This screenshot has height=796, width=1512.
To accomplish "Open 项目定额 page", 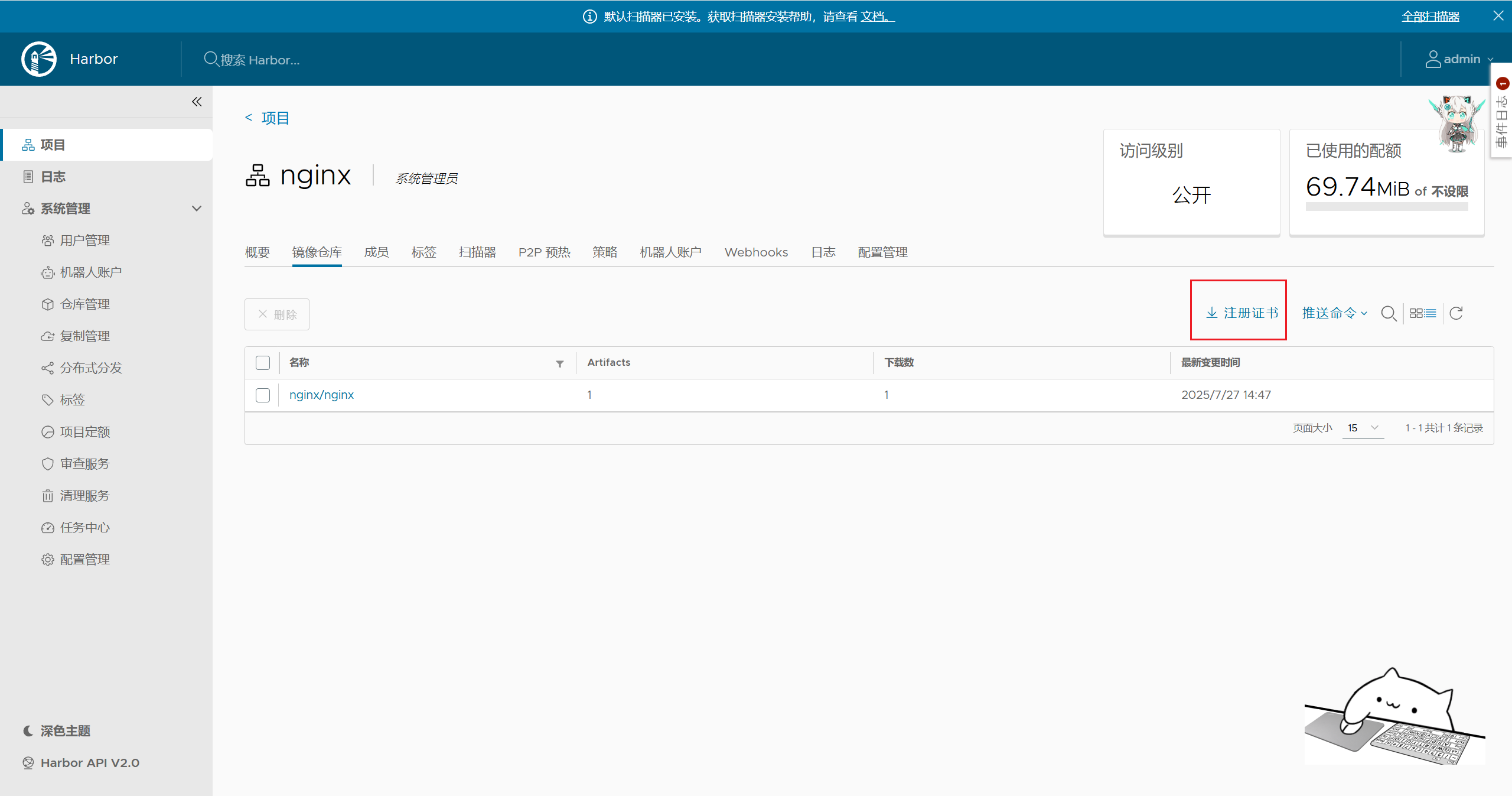I will pos(85,432).
